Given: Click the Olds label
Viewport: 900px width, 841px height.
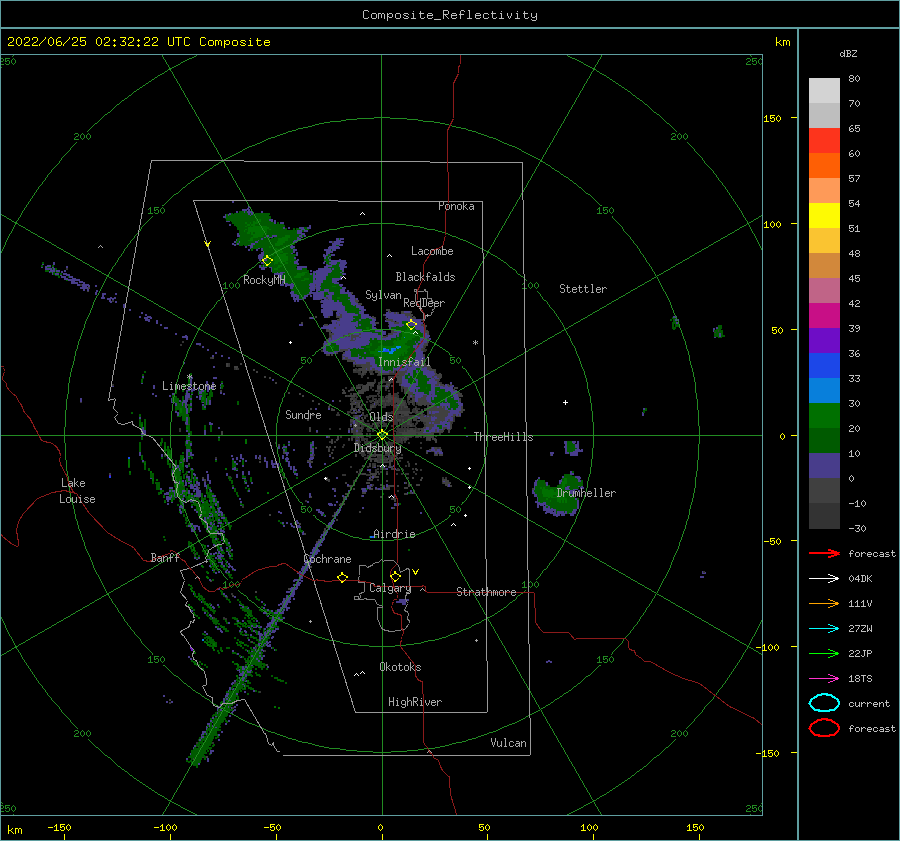Looking at the screenshot, I should 381,417.
